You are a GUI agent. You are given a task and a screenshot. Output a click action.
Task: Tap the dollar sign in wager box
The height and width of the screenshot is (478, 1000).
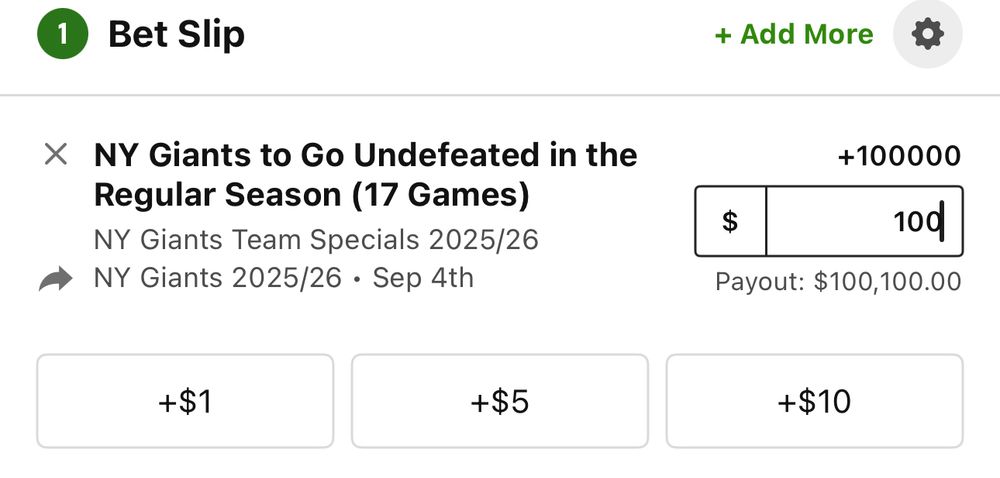coord(730,221)
